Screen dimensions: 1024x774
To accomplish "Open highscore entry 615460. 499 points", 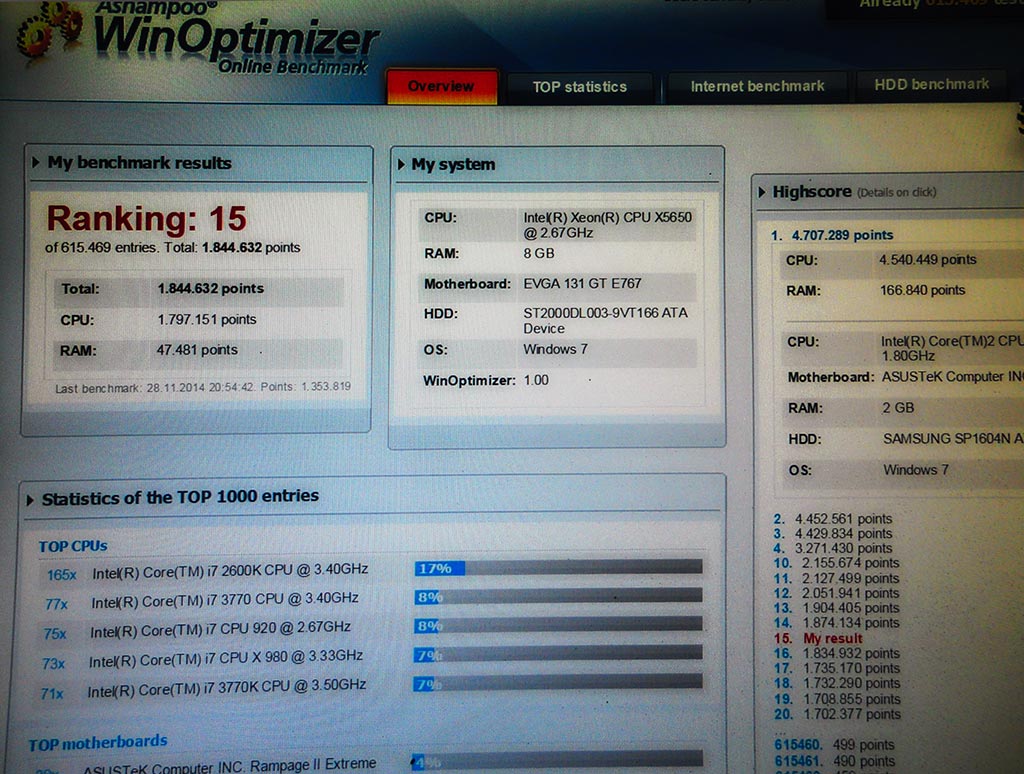I will click(x=835, y=745).
